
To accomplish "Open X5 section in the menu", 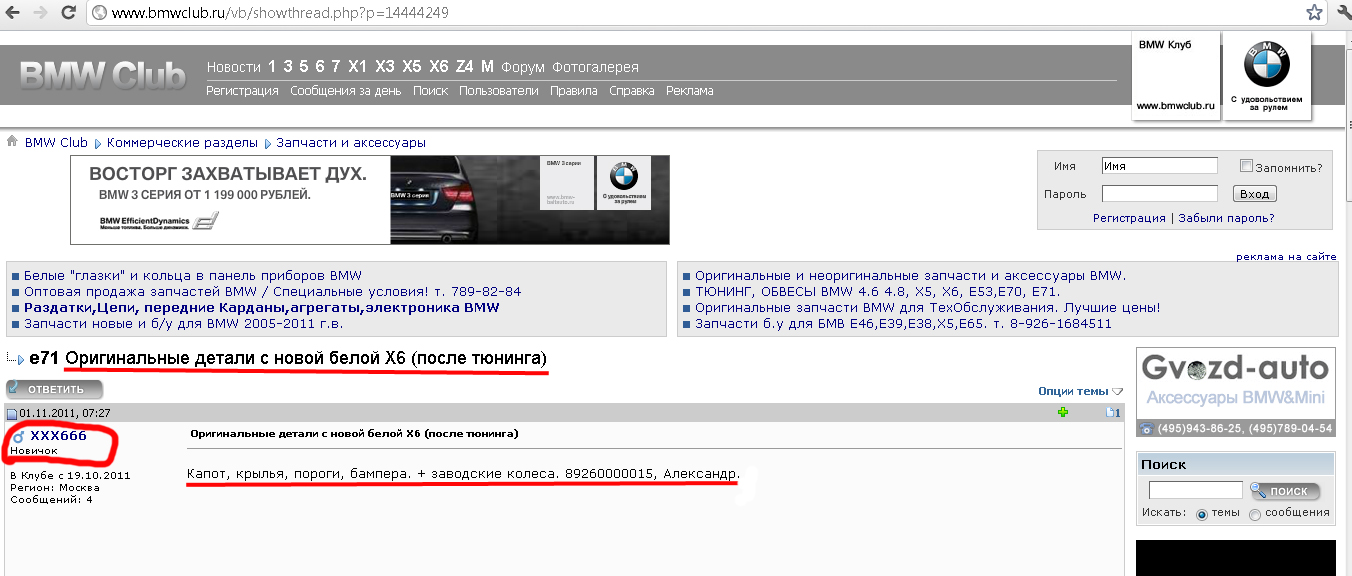I will click(x=412, y=67).
